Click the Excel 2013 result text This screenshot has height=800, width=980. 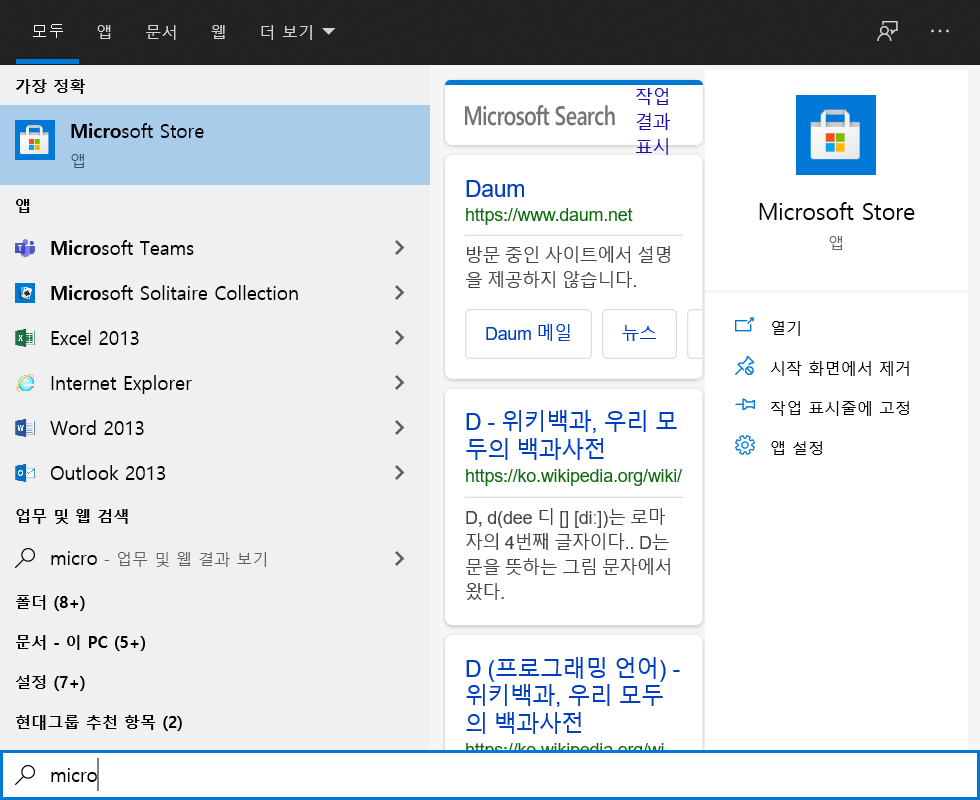[94, 338]
